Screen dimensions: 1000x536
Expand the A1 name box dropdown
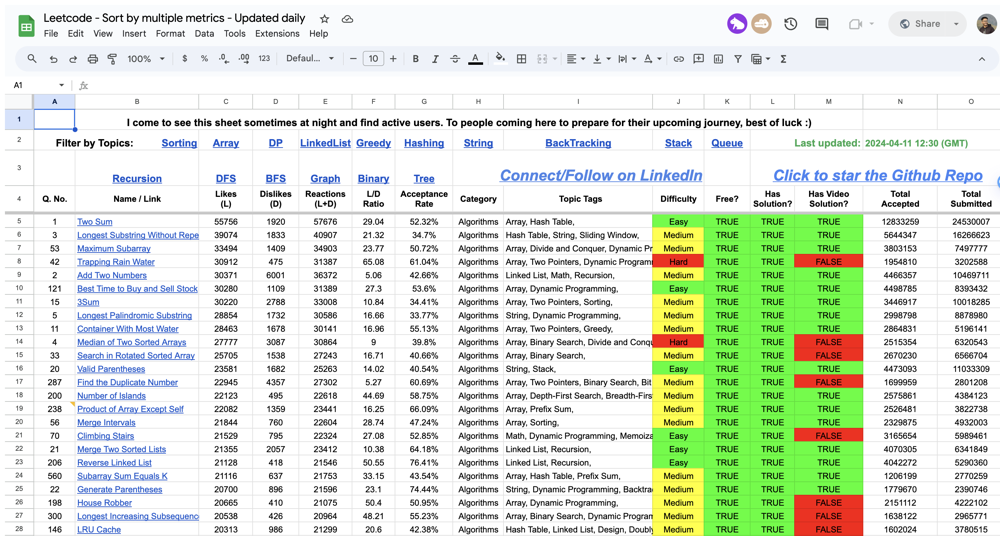pyautogui.click(x=61, y=85)
